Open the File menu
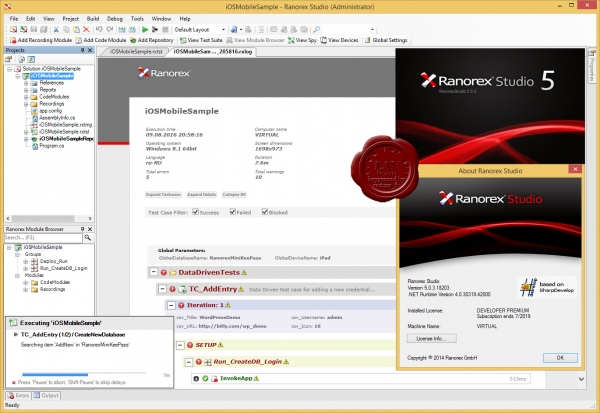 [x=14, y=19]
